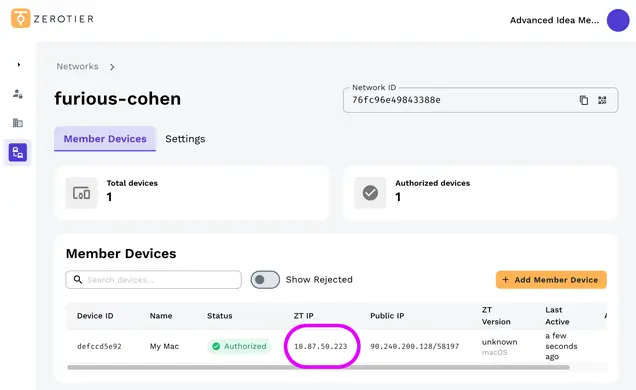Click the Authorized status badge
The height and width of the screenshot is (390, 636).
tap(239, 346)
